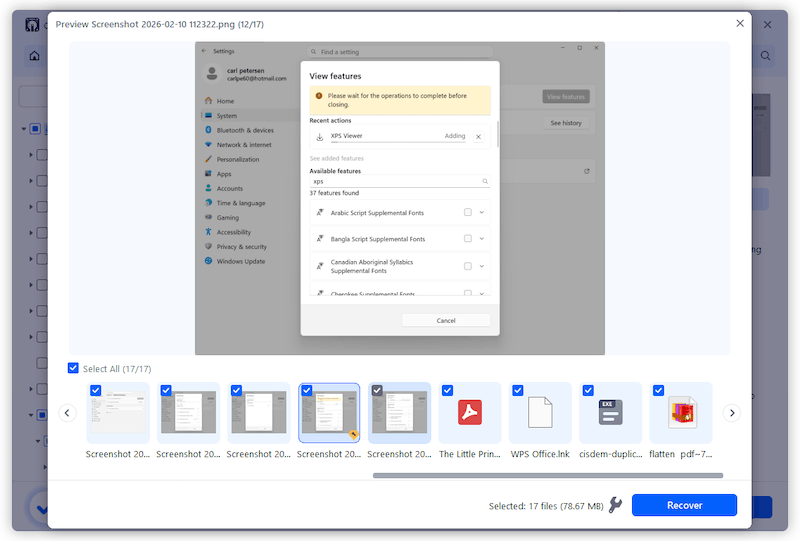Uncheck the third Screenshot thumbnail's checkbox
The height and width of the screenshot is (541, 800).
click(x=236, y=390)
